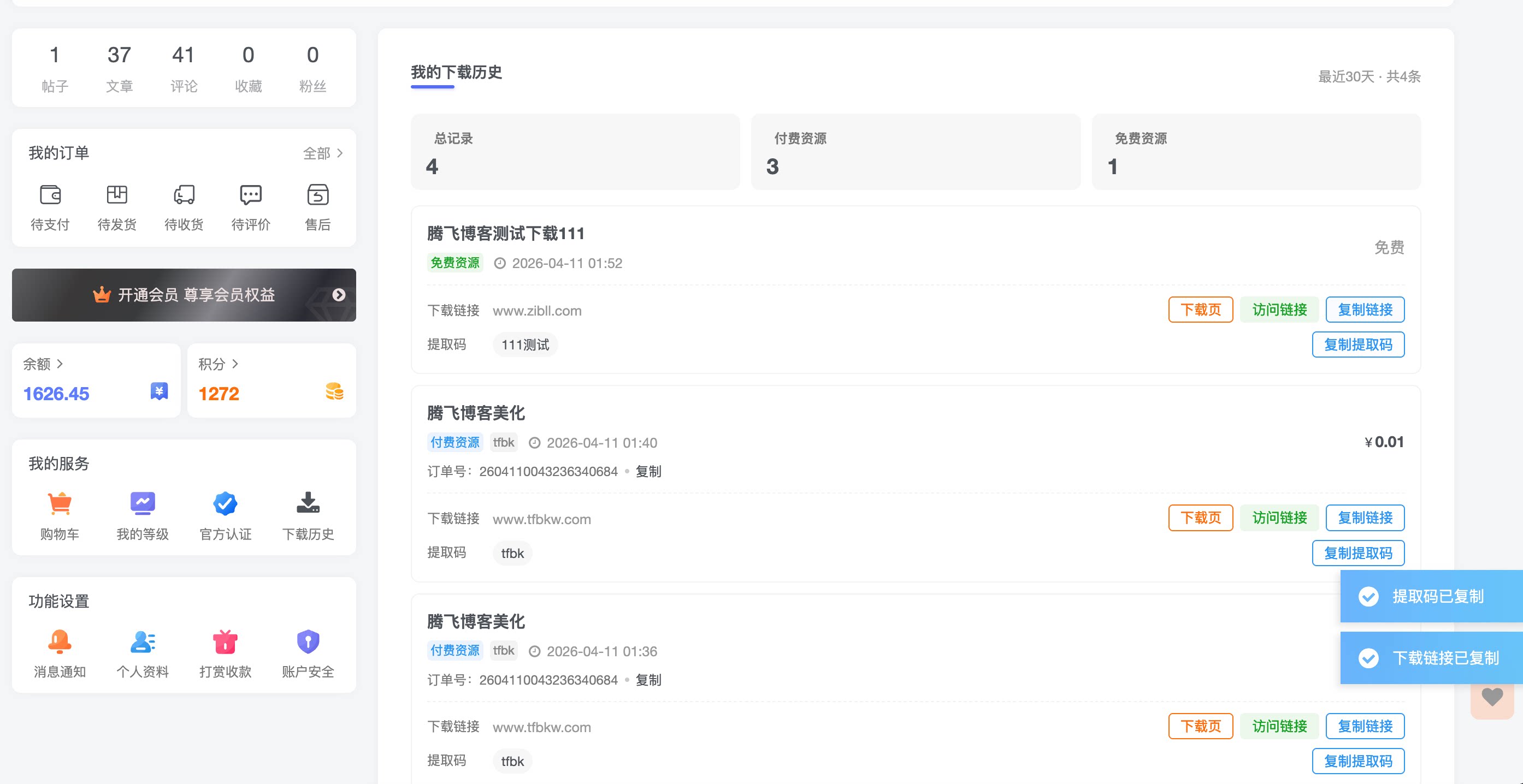
Task: Open the 待支付 pending payment icon
Action: pyautogui.click(x=51, y=195)
